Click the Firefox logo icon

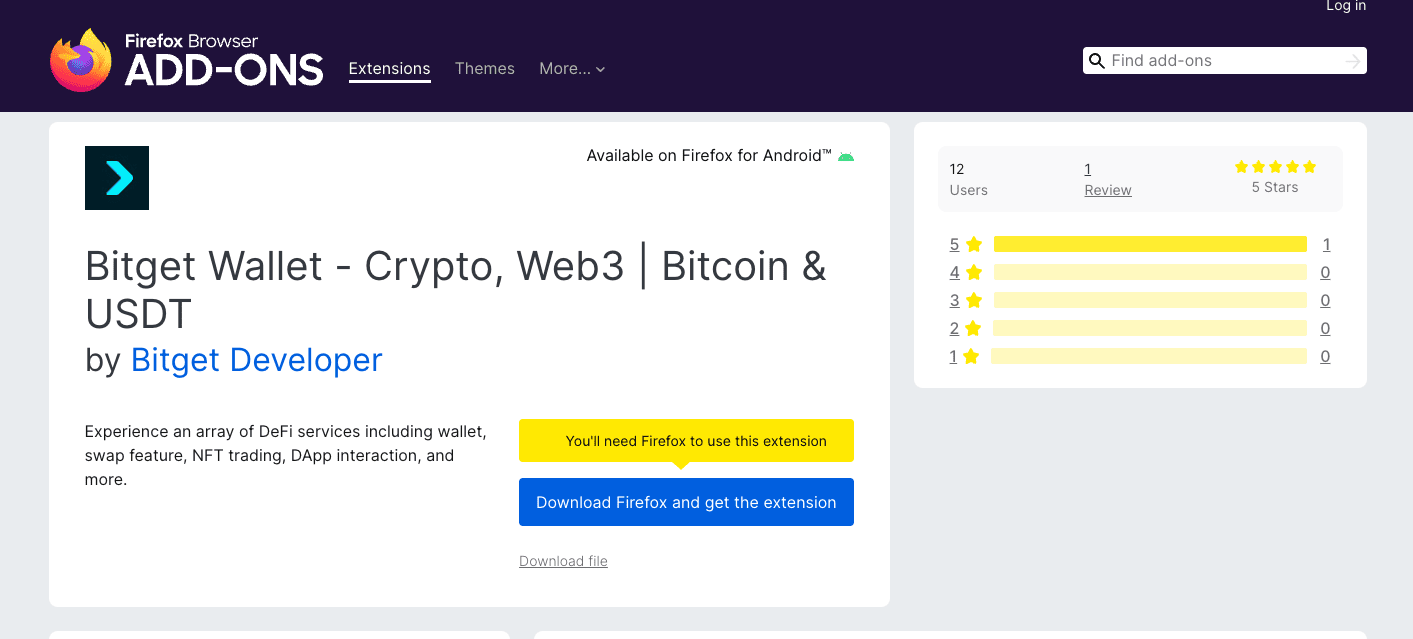point(81,60)
